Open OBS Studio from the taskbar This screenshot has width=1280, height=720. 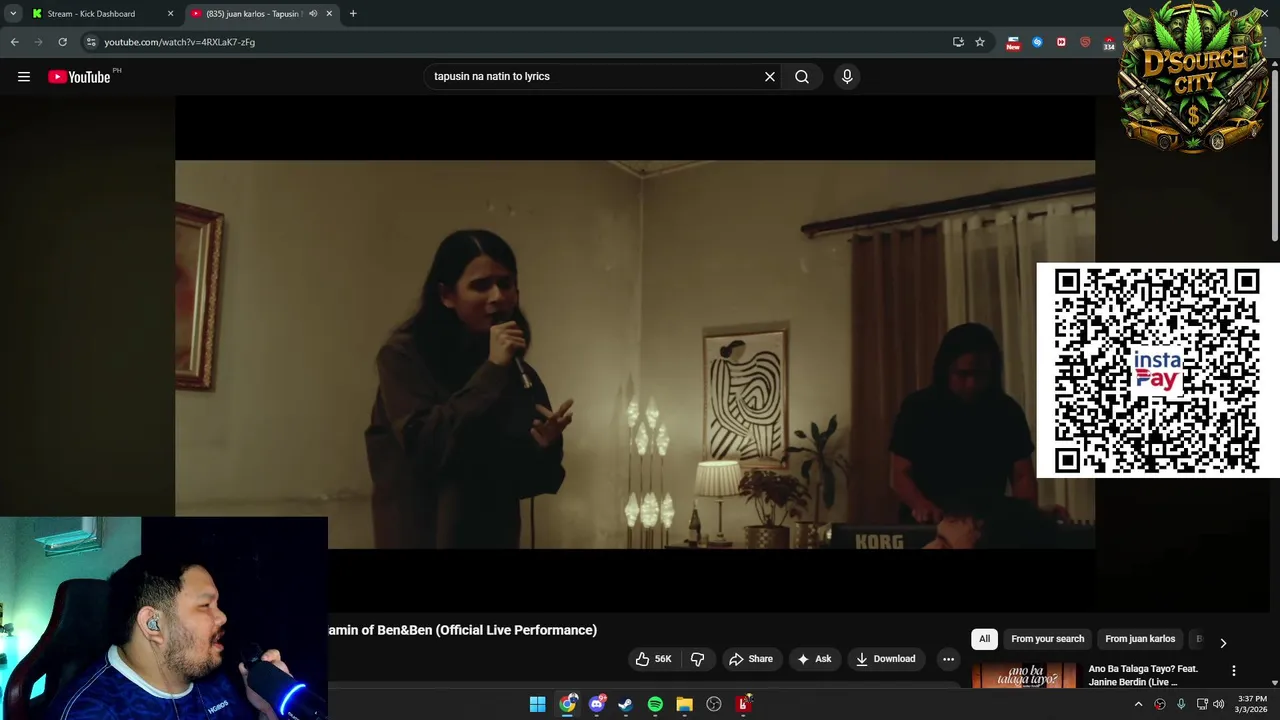tap(714, 704)
